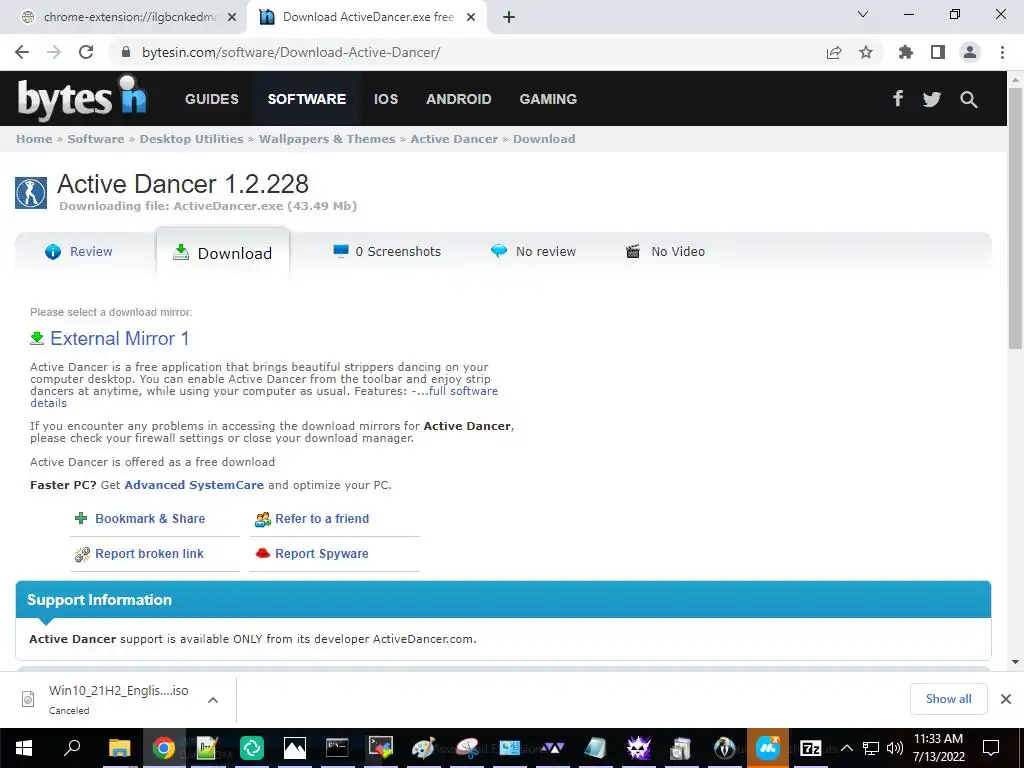Viewport: 1024px width, 768px height.
Task: Open Windows Start menu
Action: [24, 748]
